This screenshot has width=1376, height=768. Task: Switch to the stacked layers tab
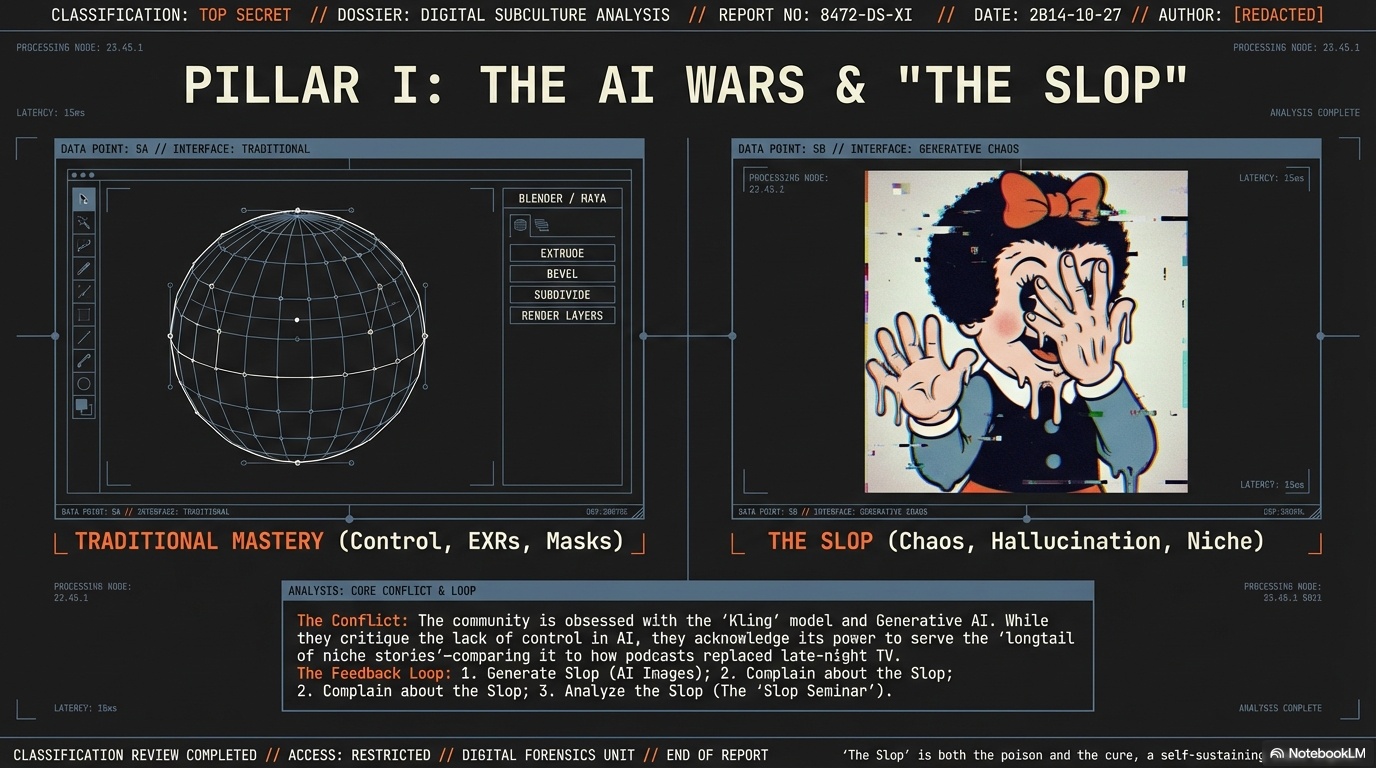(x=542, y=225)
